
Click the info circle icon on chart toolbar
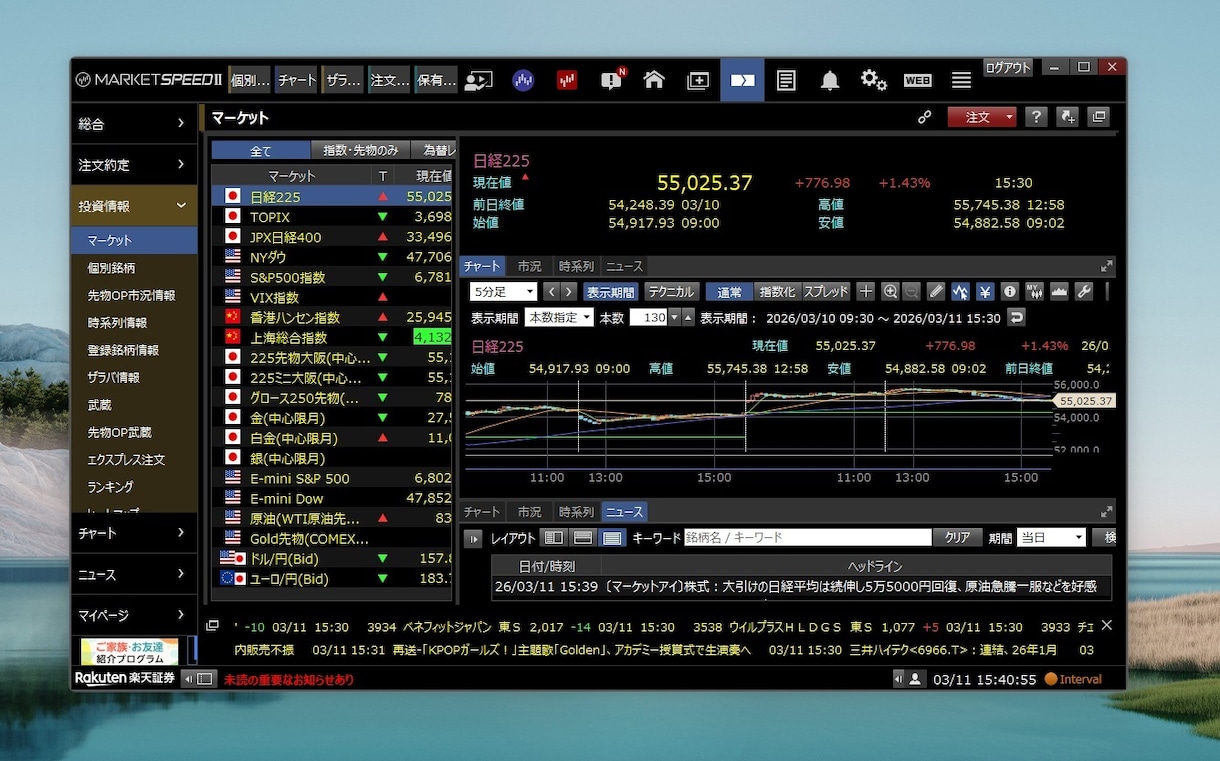click(x=1010, y=291)
